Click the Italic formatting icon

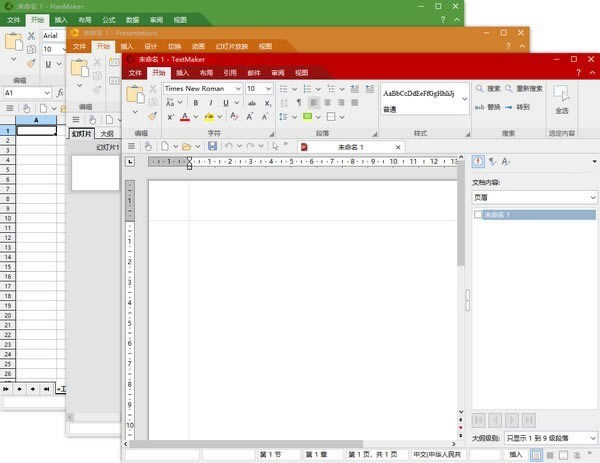pyautogui.click(x=211, y=103)
